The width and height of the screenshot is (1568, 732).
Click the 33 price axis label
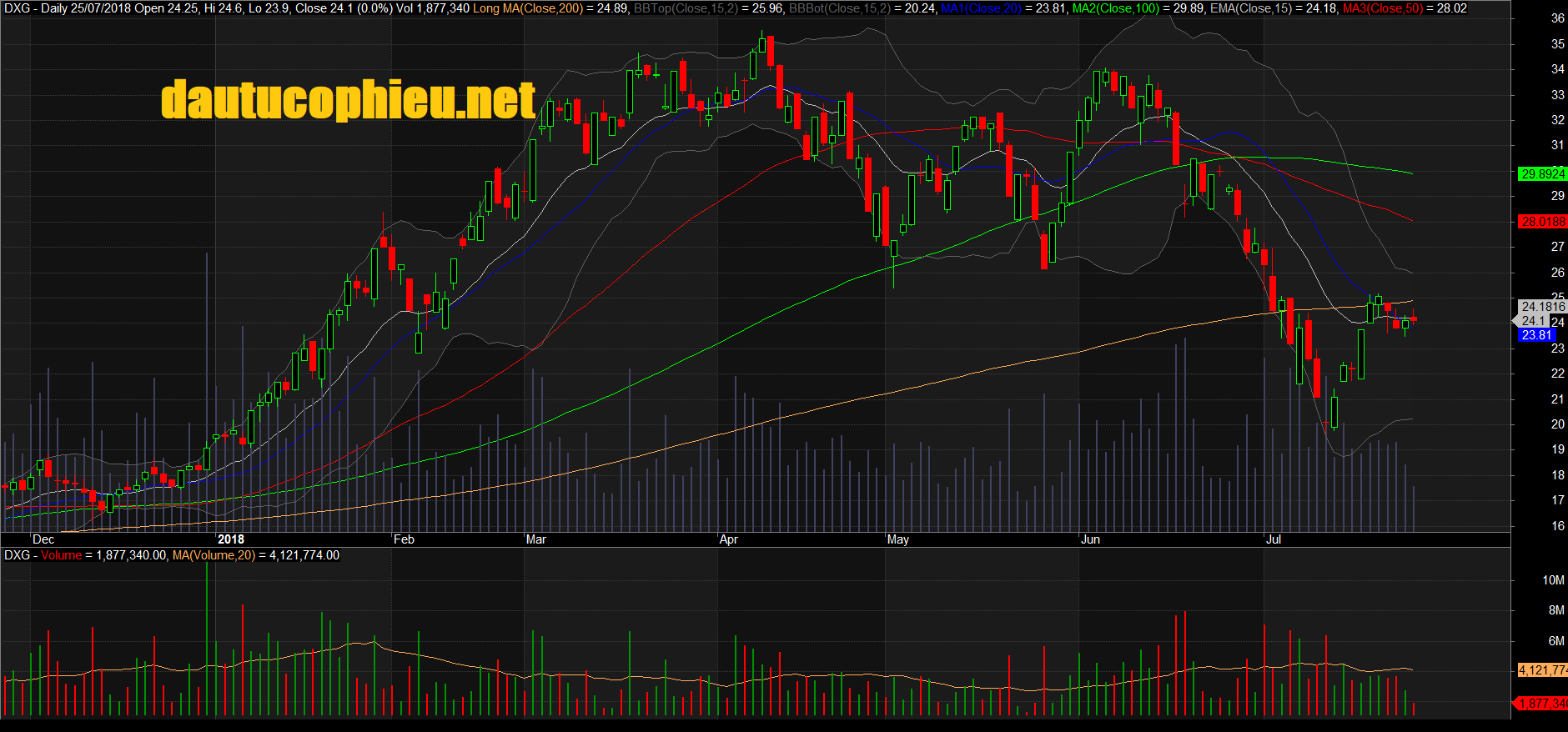coord(1557,95)
